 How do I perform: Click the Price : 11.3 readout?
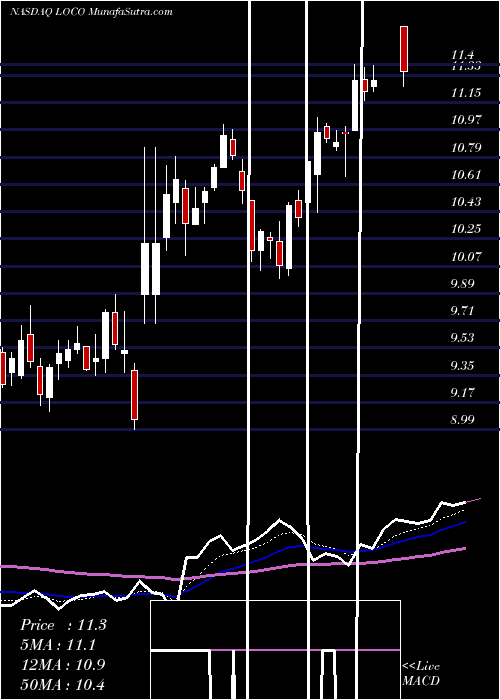click(x=63, y=625)
